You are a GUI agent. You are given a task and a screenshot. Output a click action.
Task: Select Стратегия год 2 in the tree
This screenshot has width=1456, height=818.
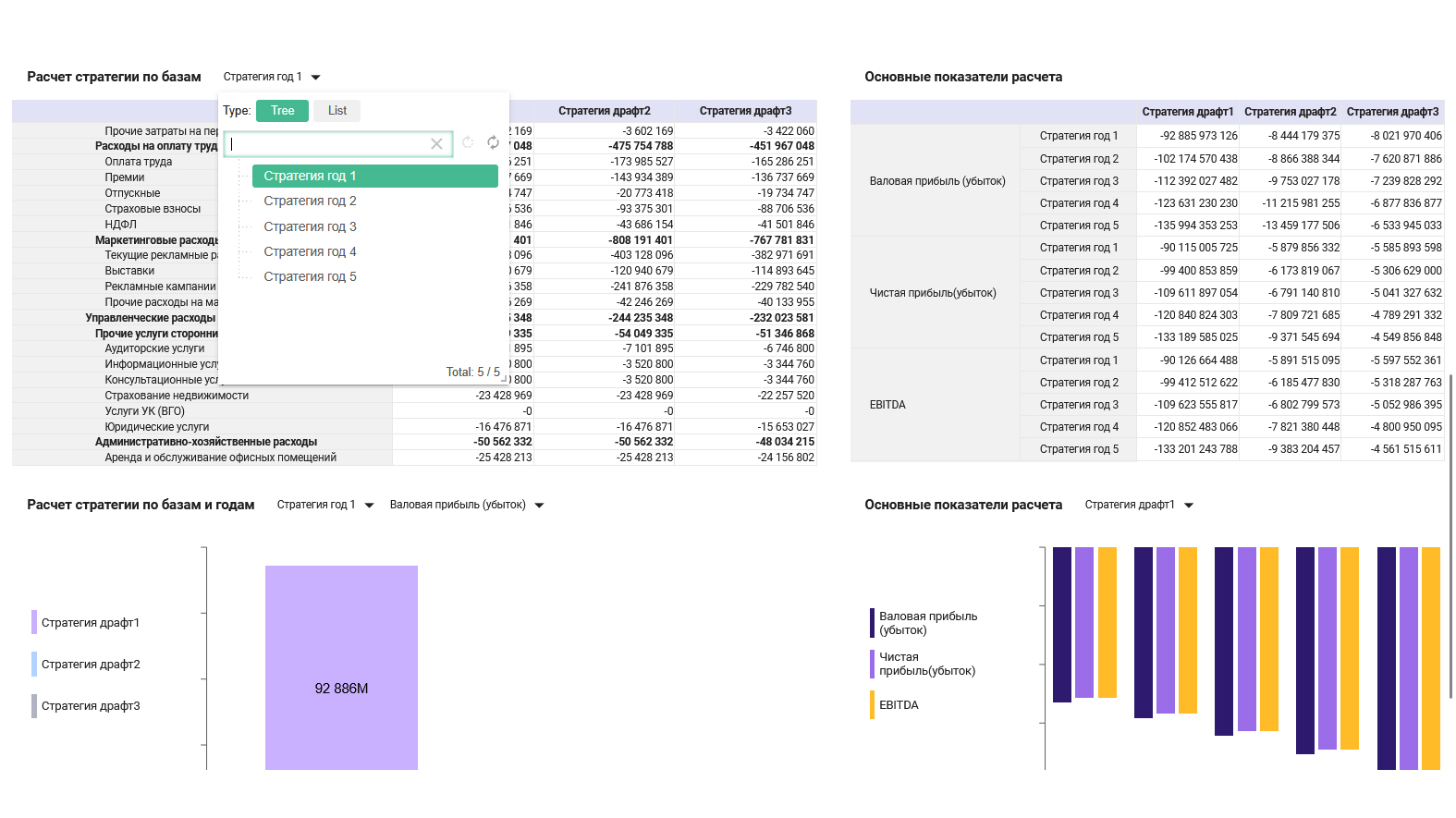310,201
